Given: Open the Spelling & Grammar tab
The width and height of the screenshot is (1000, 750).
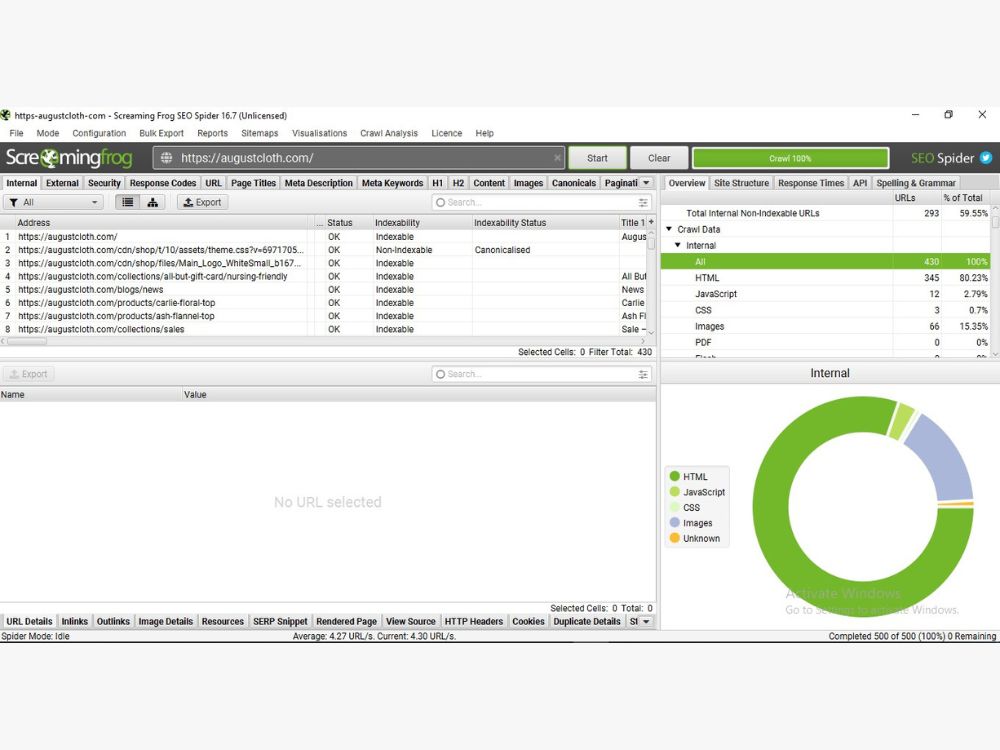Looking at the screenshot, I should click(915, 183).
